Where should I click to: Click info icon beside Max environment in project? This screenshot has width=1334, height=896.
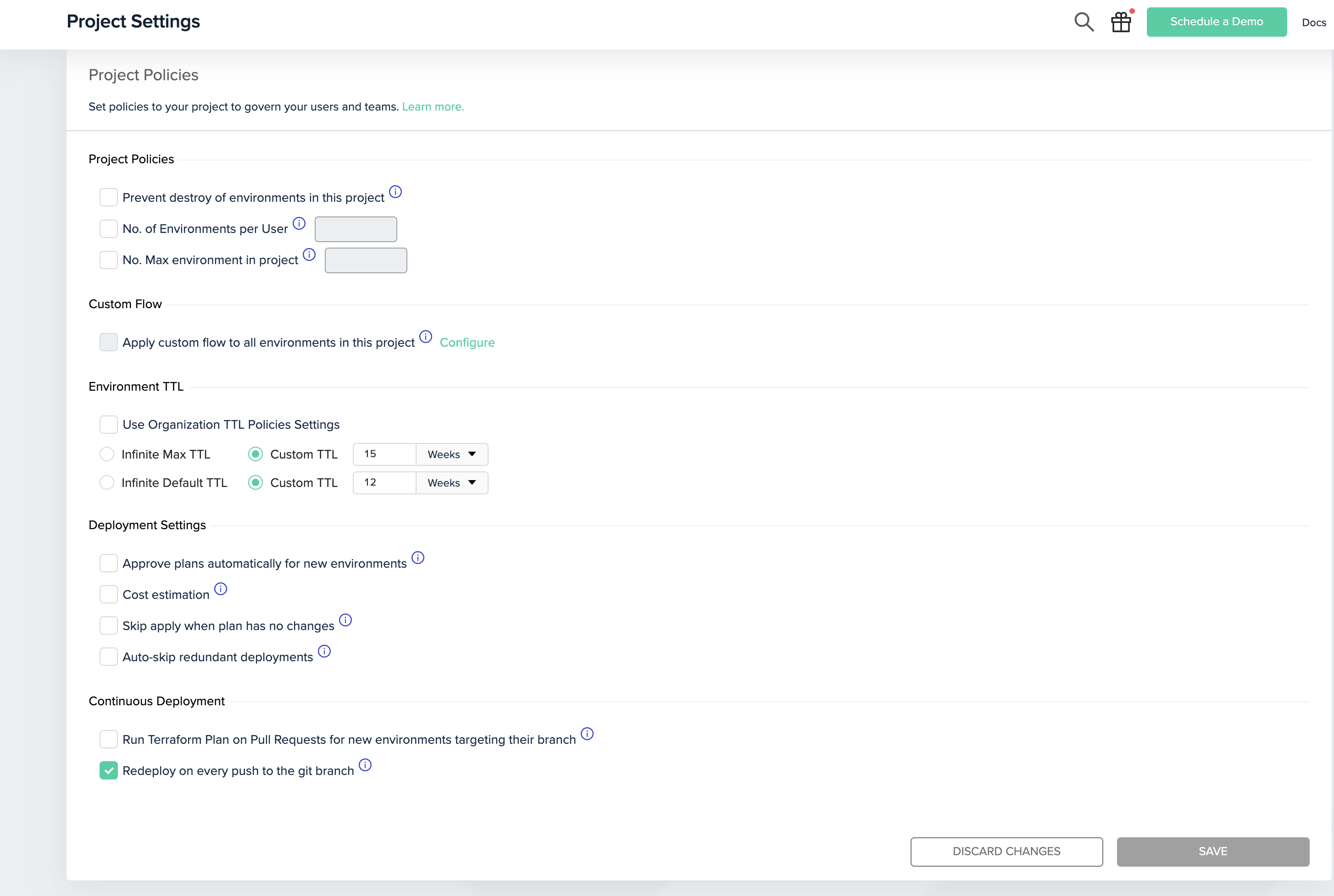coord(309,254)
